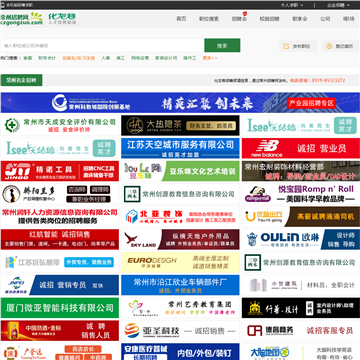Click the 登记简历 round icon
Screen dimensions: 360x360
tap(329, 46)
